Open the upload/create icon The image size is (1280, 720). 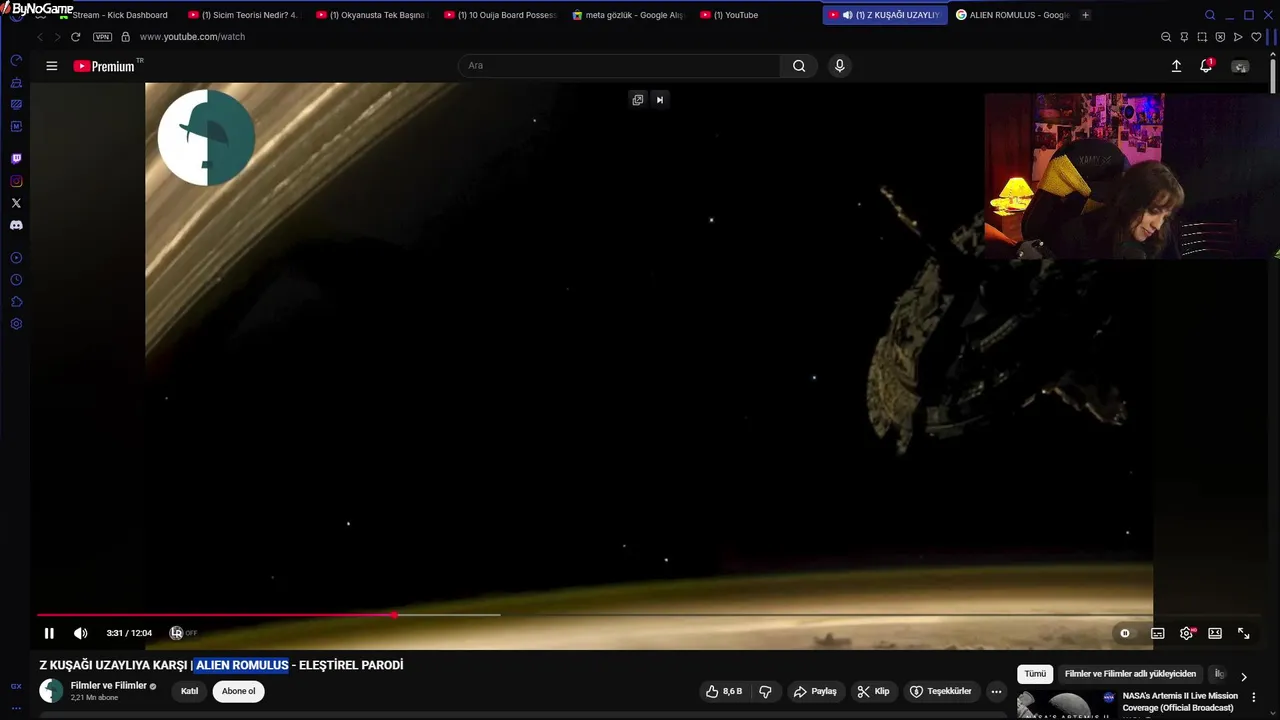pos(1177,66)
